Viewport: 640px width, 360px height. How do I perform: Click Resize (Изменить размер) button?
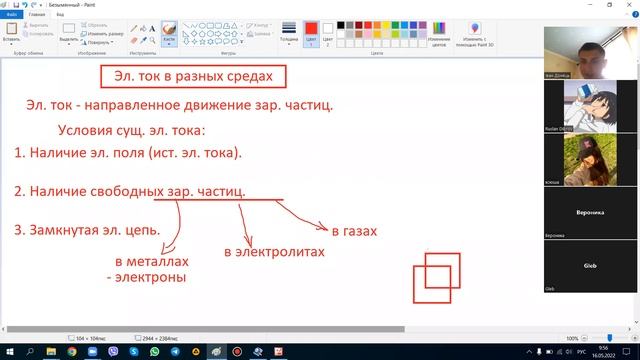click(102, 34)
